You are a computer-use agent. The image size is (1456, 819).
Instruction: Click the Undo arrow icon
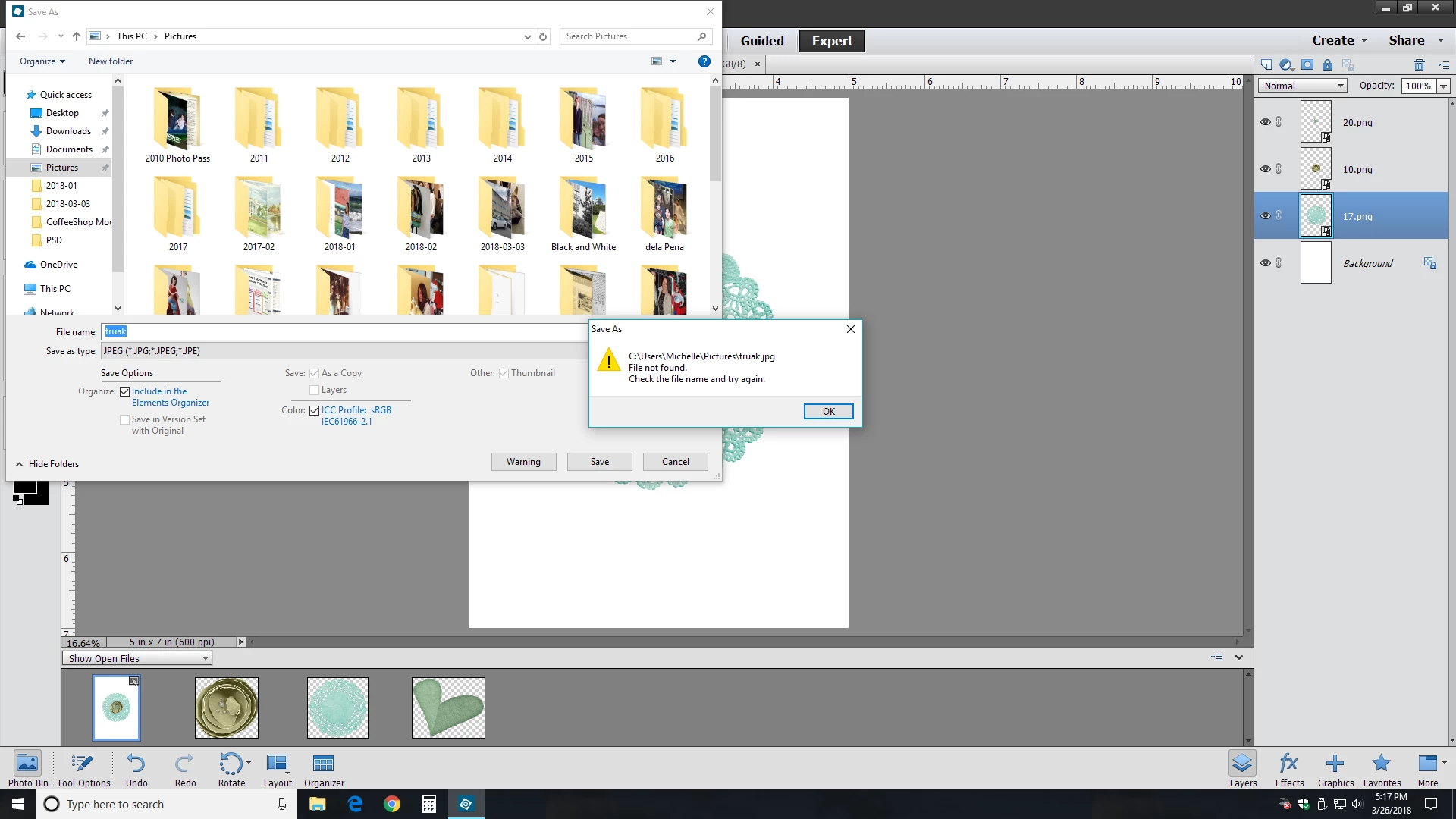[x=136, y=763]
